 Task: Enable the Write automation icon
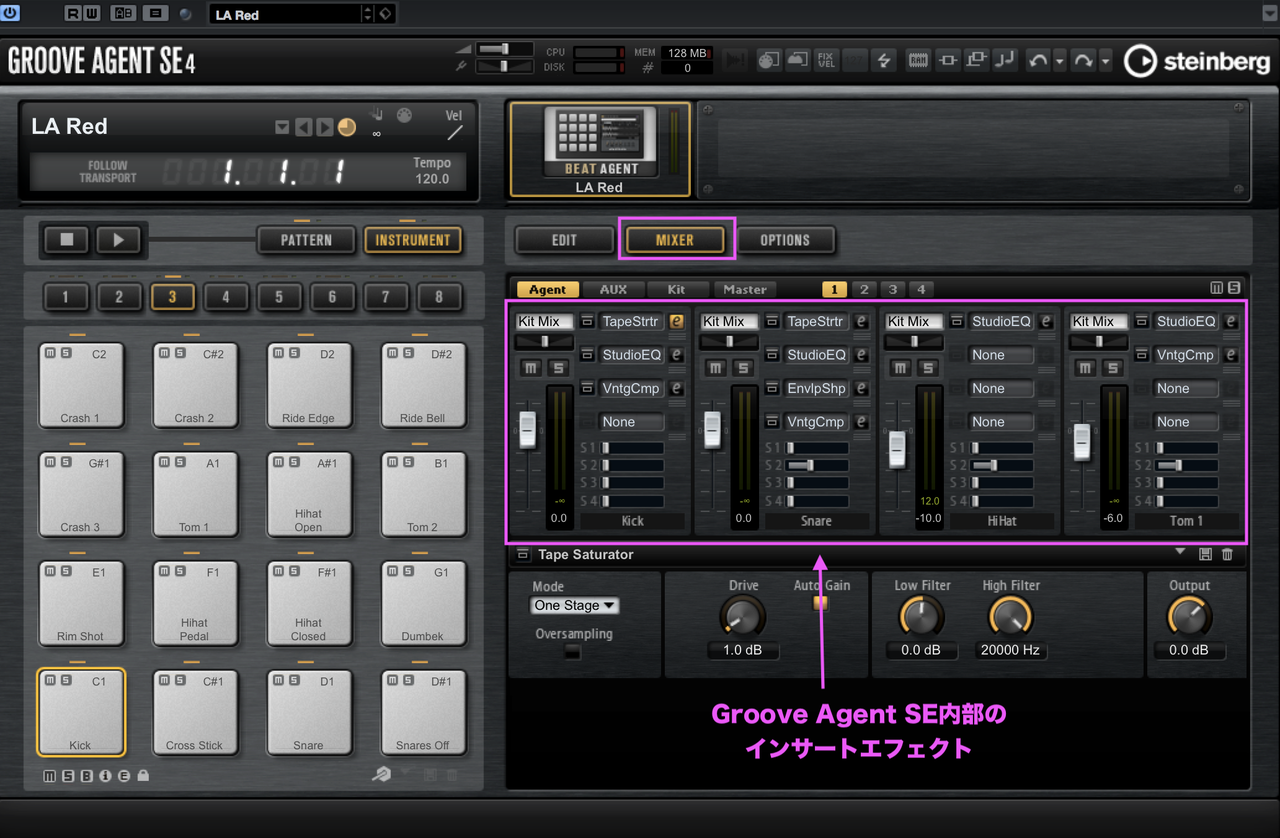(x=94, y=13)
